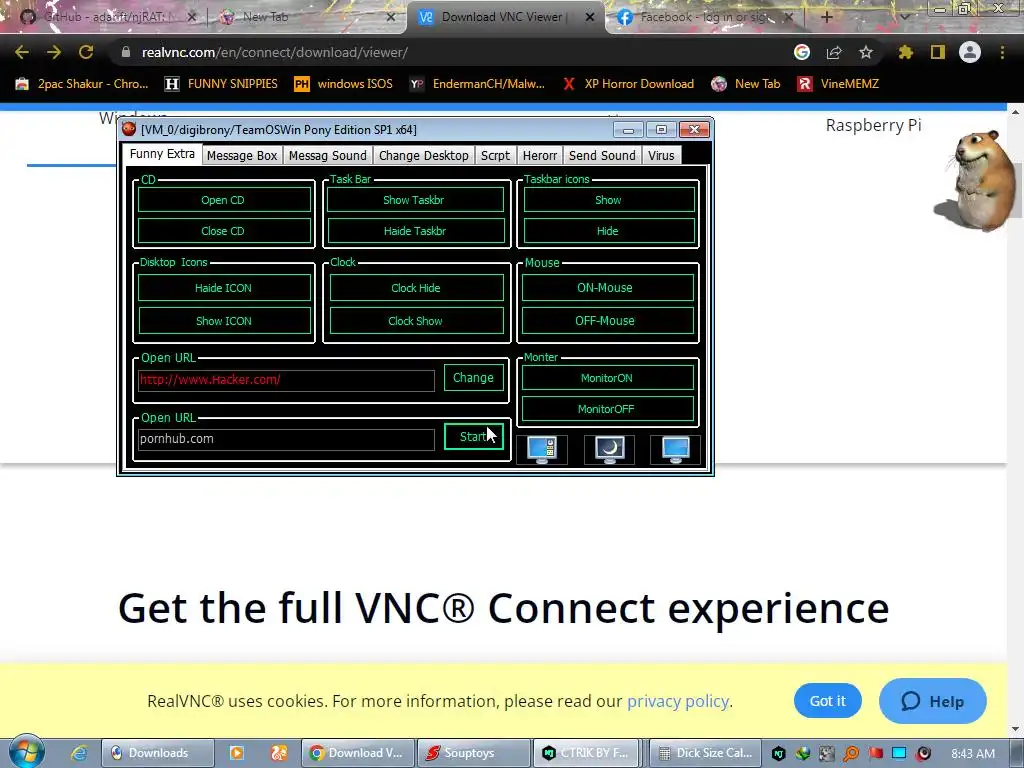Click the Google icon in the address bar
Image resolution: width=1024 pixels, height=768 pixels.
(802, 52)
